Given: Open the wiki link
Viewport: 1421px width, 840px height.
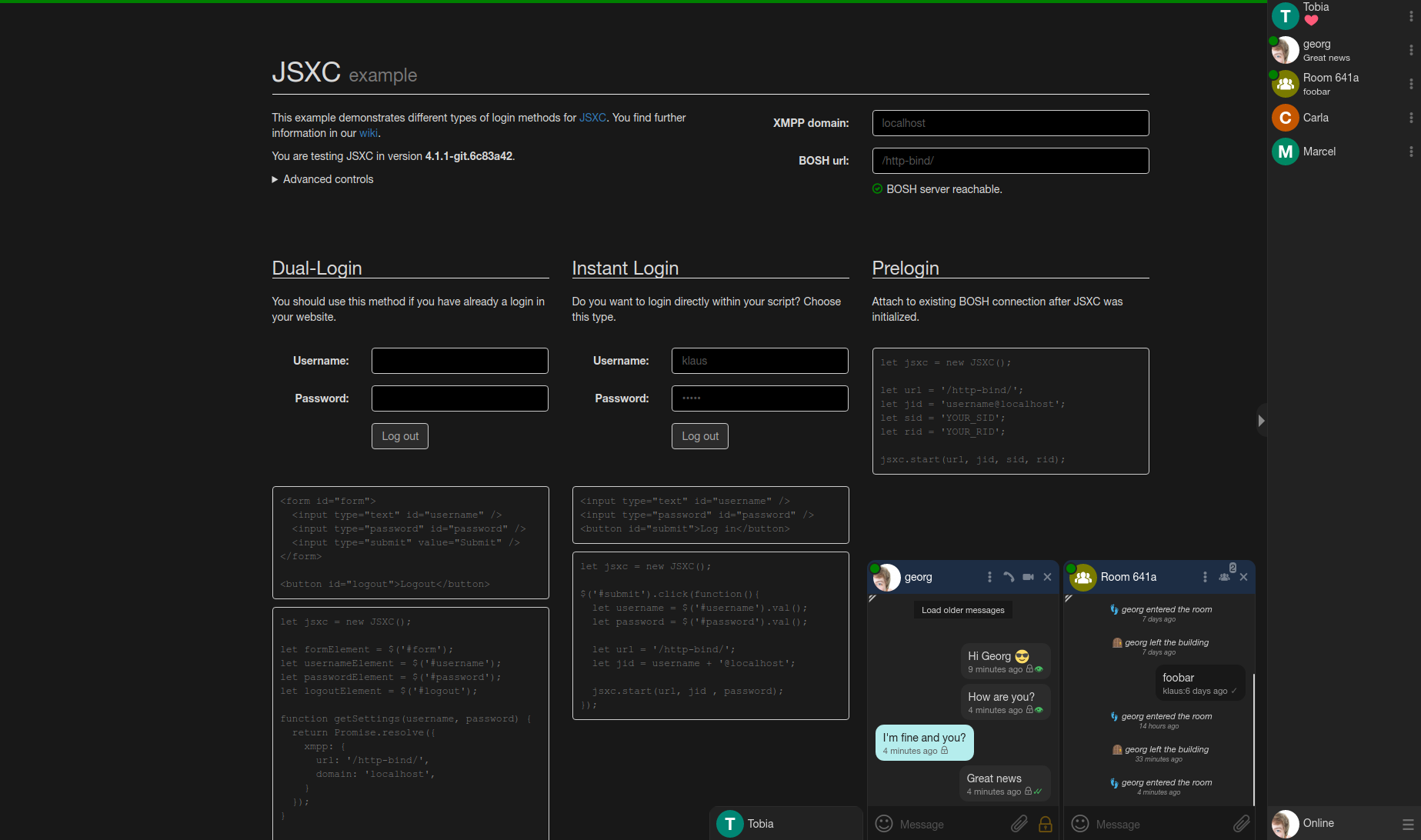Looking at the screenshot, I should pyautogui.click(x=369, y=133).
